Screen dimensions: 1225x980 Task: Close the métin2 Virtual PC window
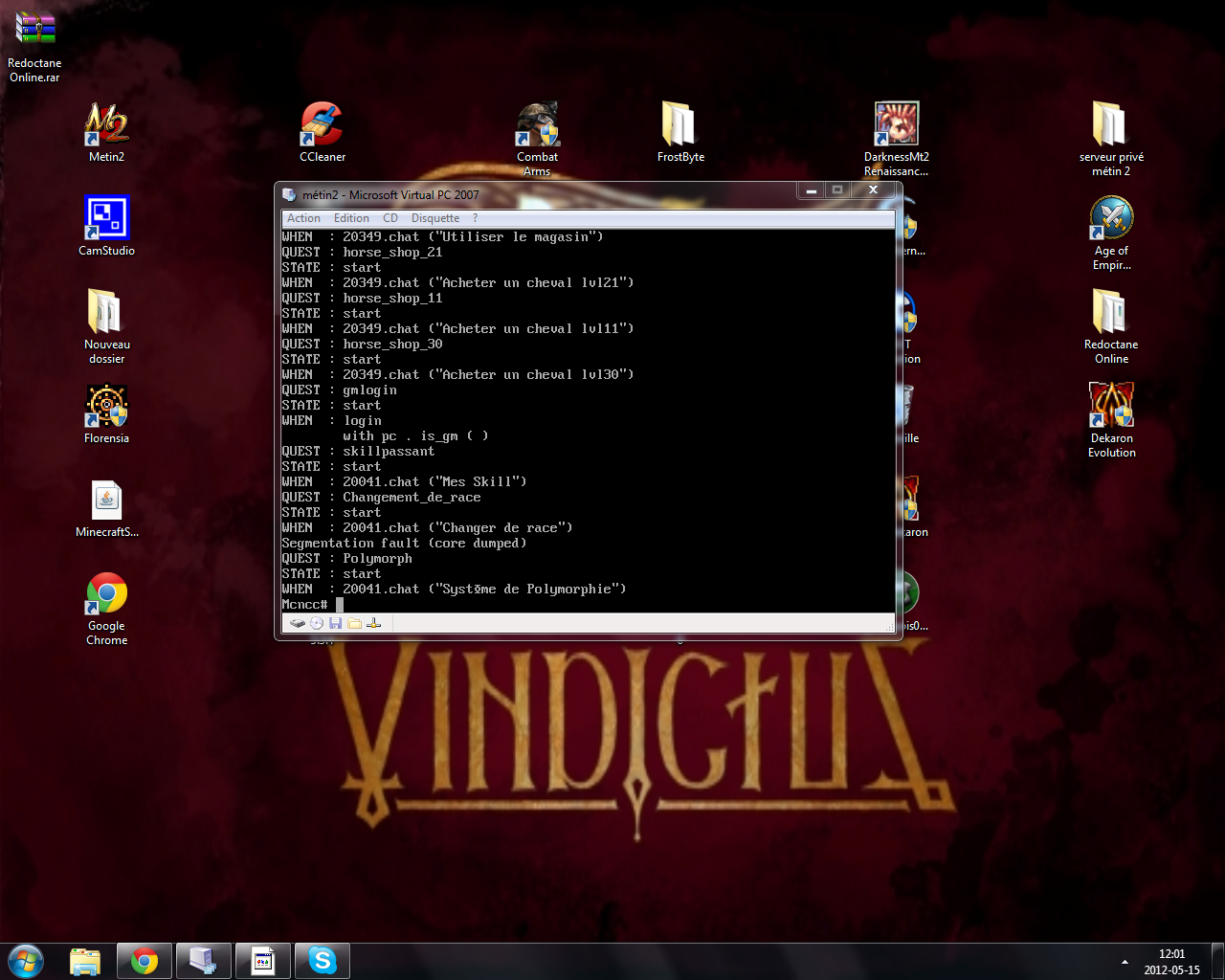[x=873, y=190]
